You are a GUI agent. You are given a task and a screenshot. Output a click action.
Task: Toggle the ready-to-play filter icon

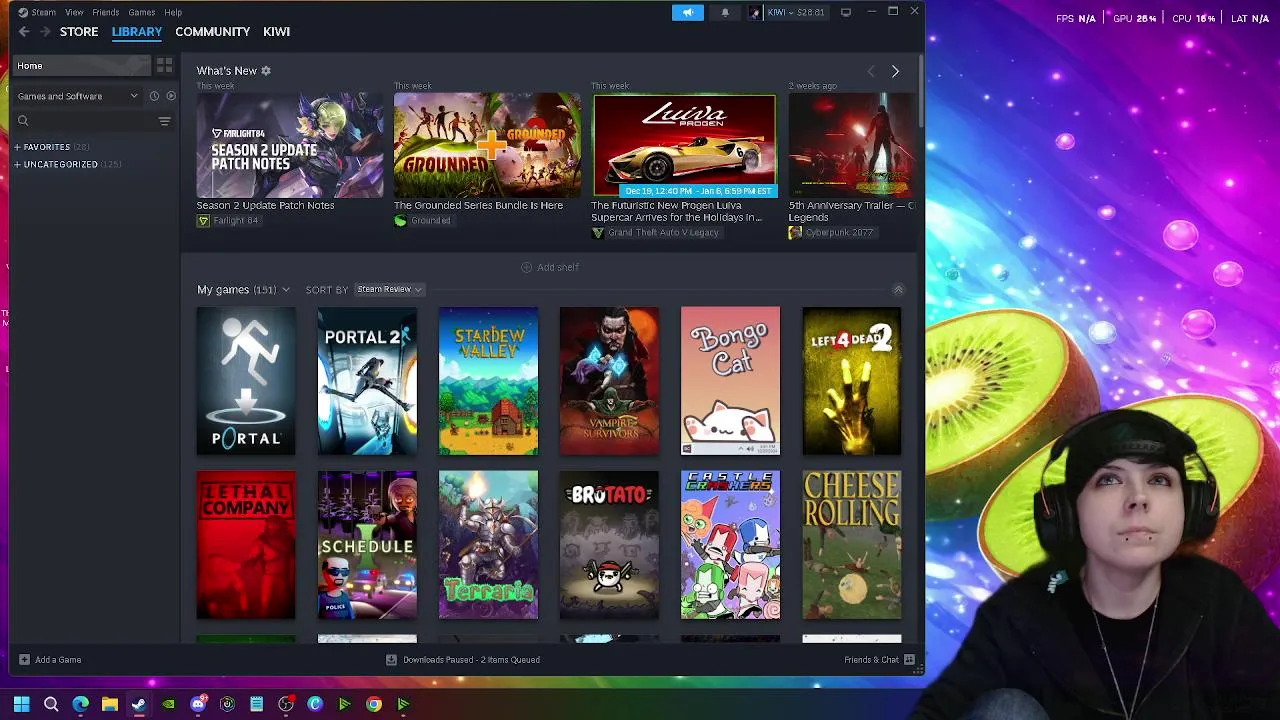[x=171, y=96]
